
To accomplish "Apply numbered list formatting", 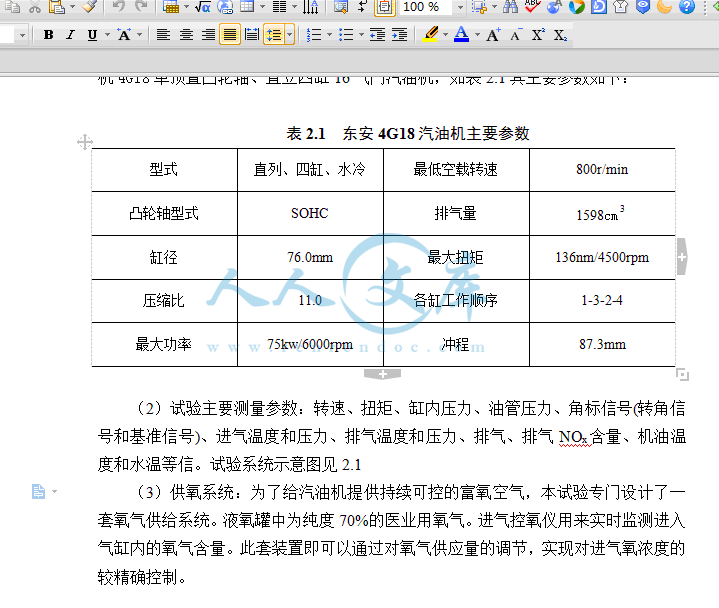I will [x=314, y=35].
